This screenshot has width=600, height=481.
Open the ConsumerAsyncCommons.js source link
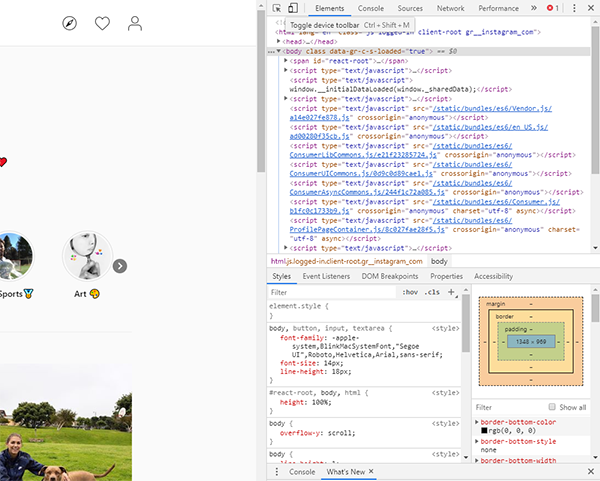tap(367, 192)
